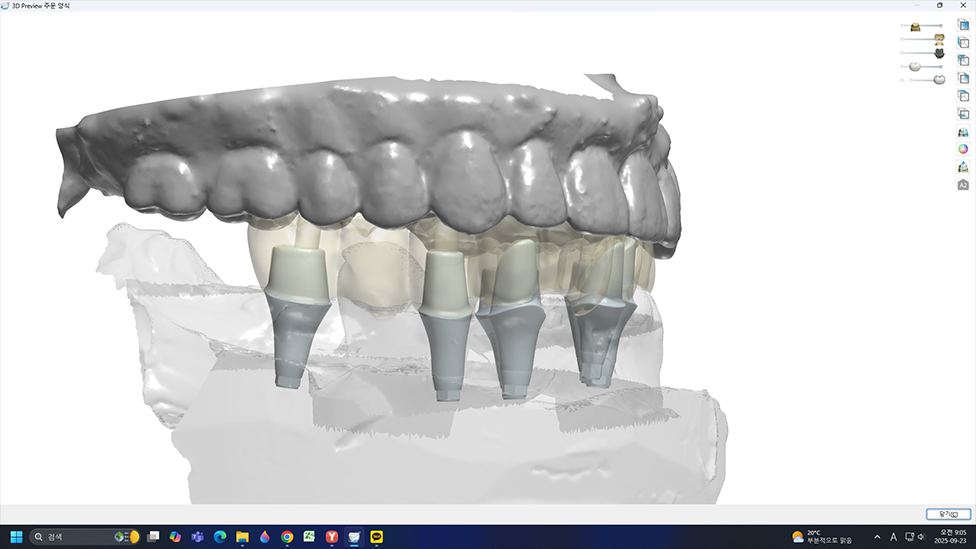Open the color wheel display option
Viewport: 976px width, 549px height.
tap(963, 149)
